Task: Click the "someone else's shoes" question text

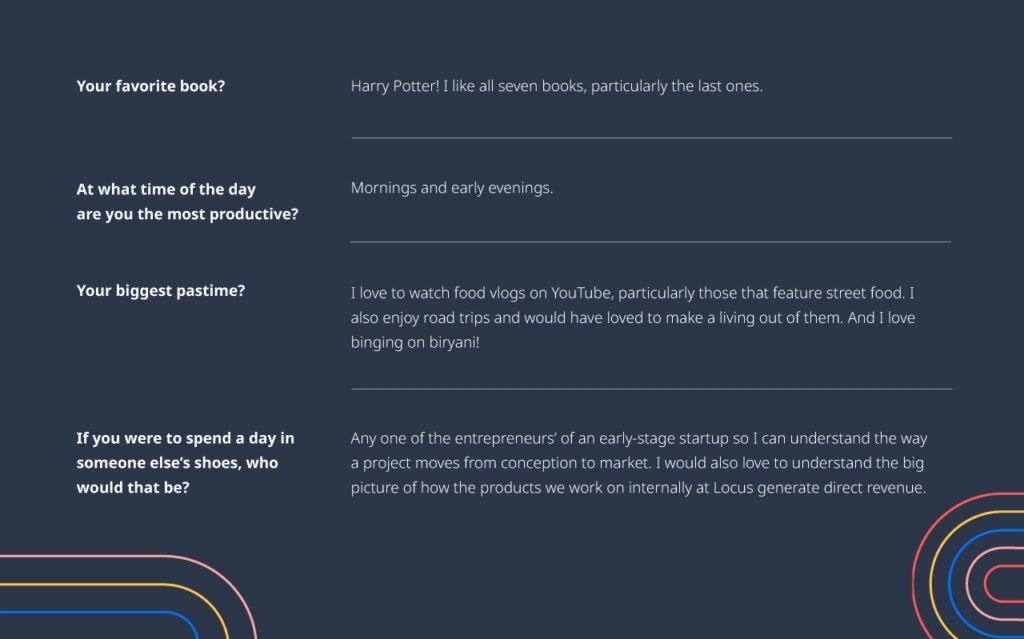Action: 177,463
